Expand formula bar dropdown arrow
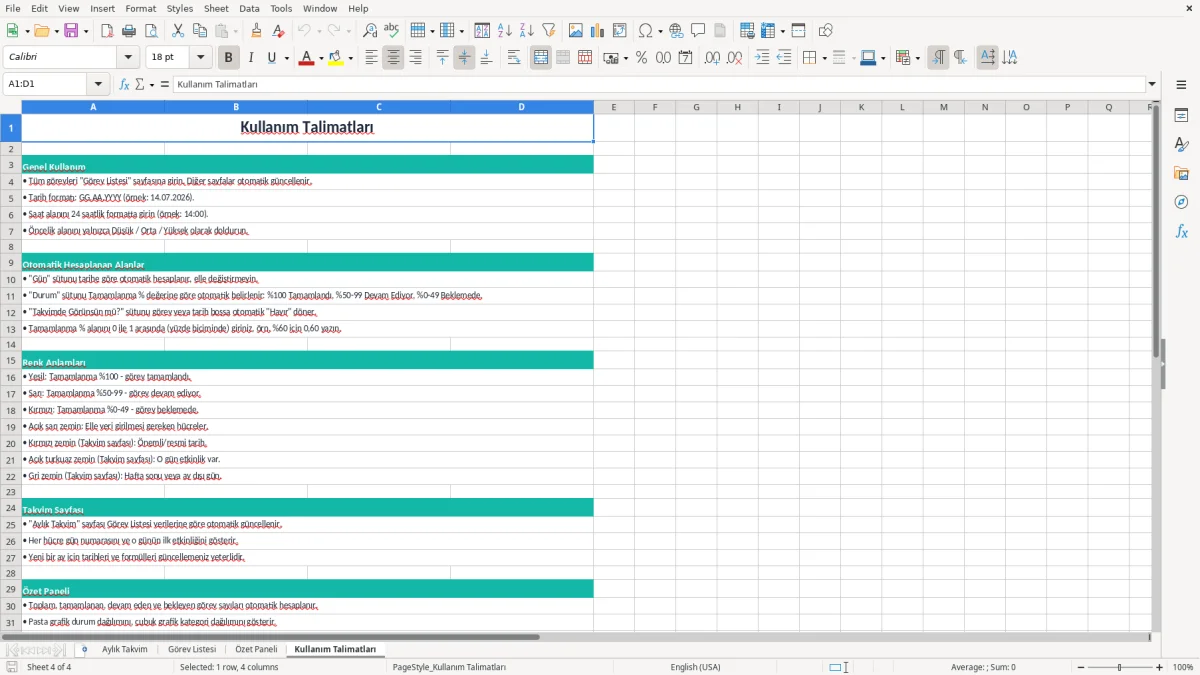1200x675 pixels. tap(1153, 85)
